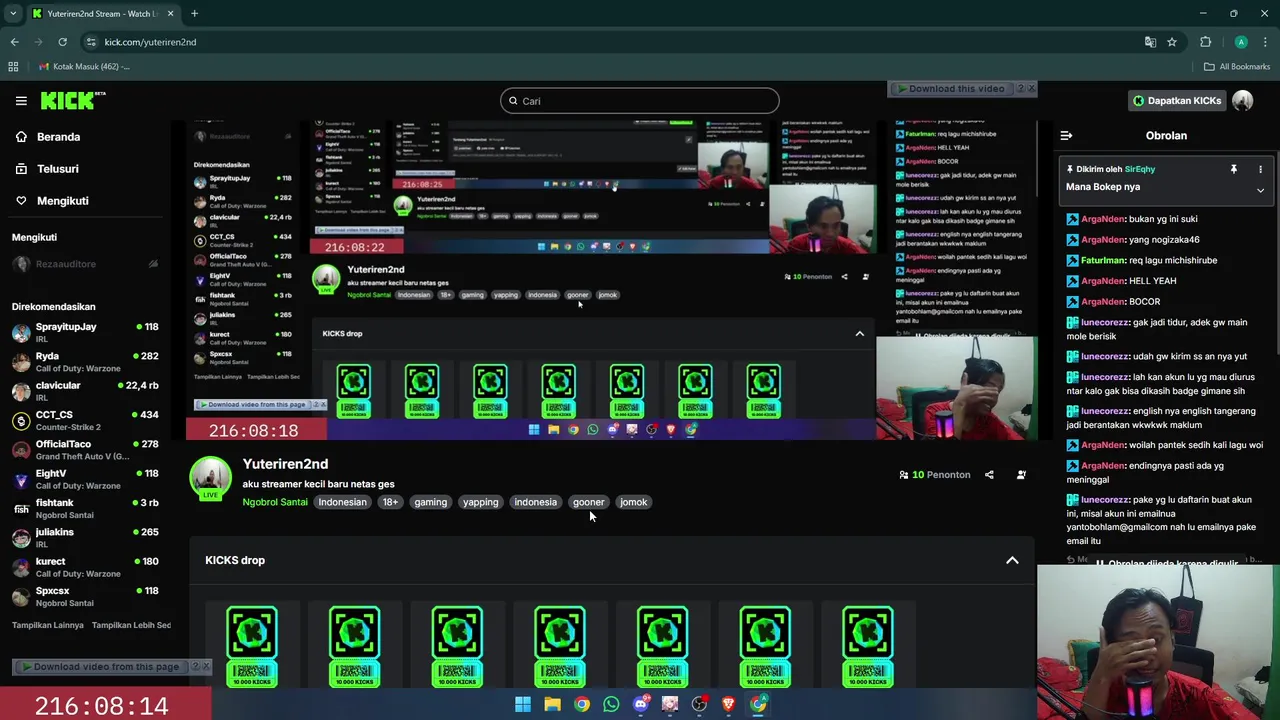The height and width of the screenshot is (720, 1280).
Task: Close the Download this video banner at top
Action: [x=1031, y=89]
